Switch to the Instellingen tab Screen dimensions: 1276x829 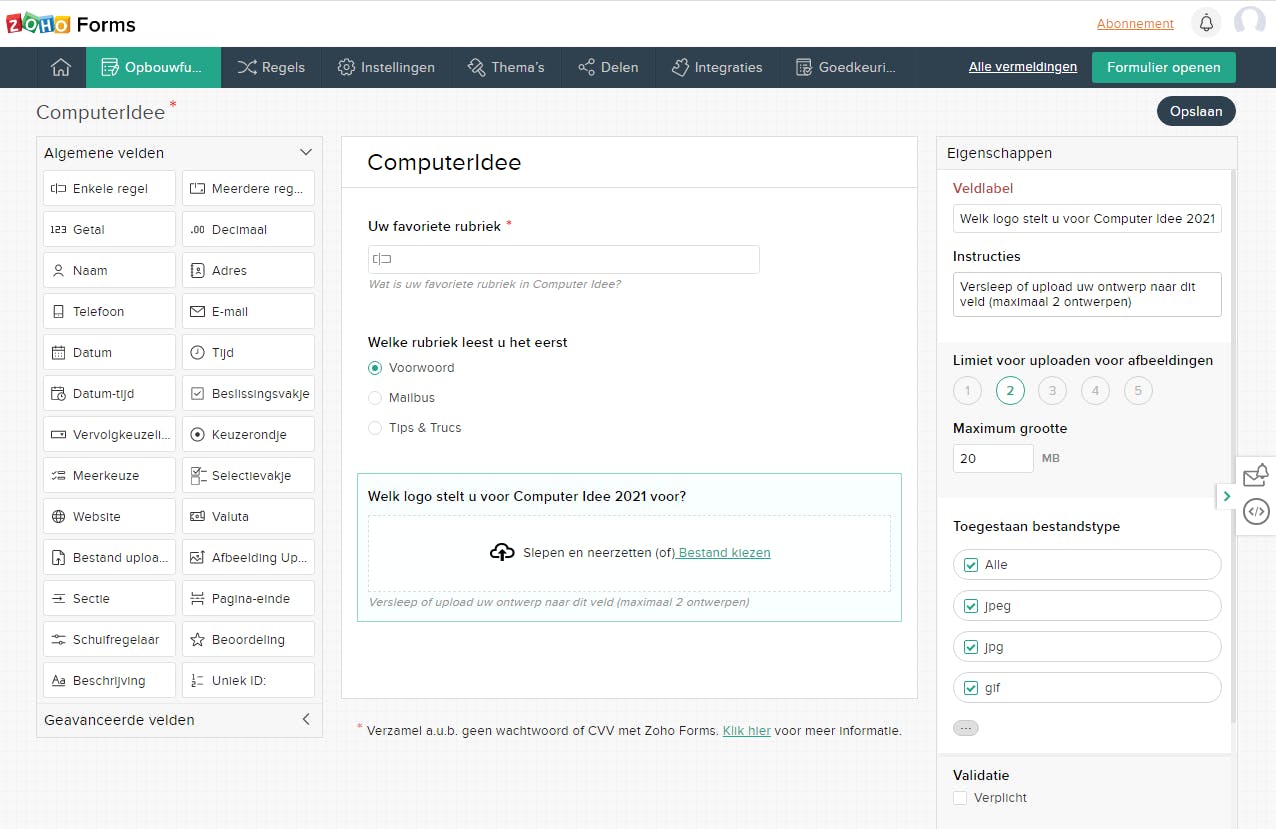point(386,67)
